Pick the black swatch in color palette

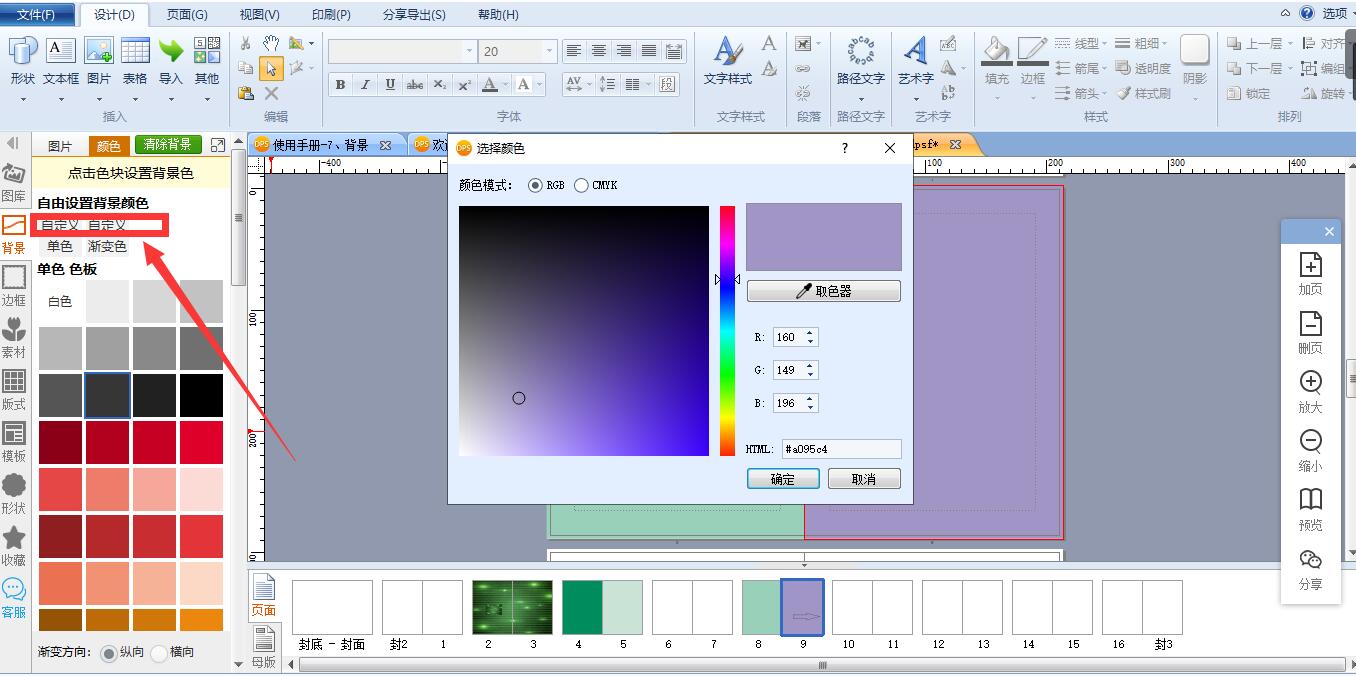pos(202,396)
